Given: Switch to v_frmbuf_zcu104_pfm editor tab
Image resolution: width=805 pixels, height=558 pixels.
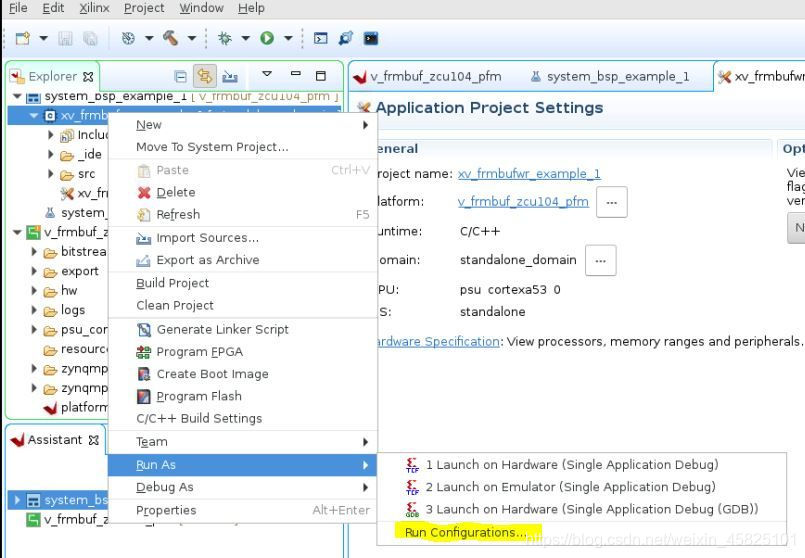Looking at the screenshot, I should (x=427, y=77).
